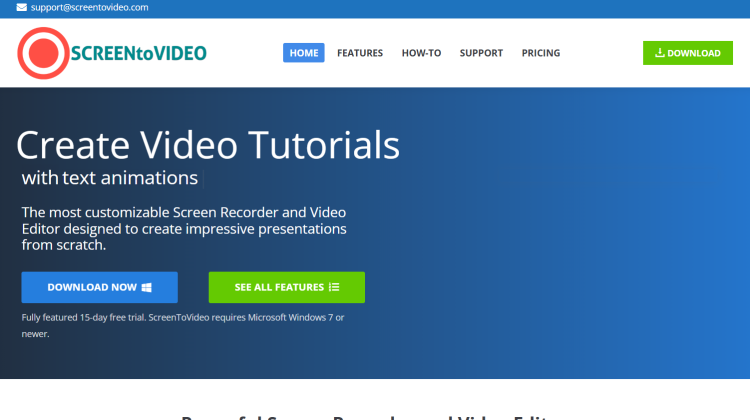Open the FEATURES menu item
This screenshot has height=420, width=750.
(360, 53)
